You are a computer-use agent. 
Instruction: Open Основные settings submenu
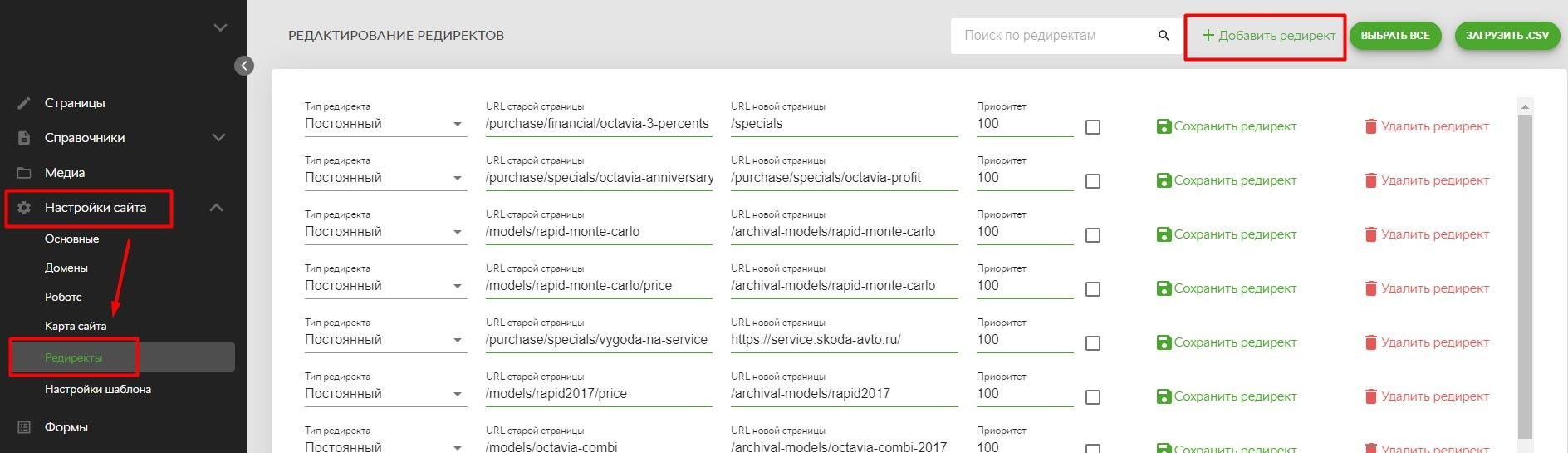pos(72,239)
